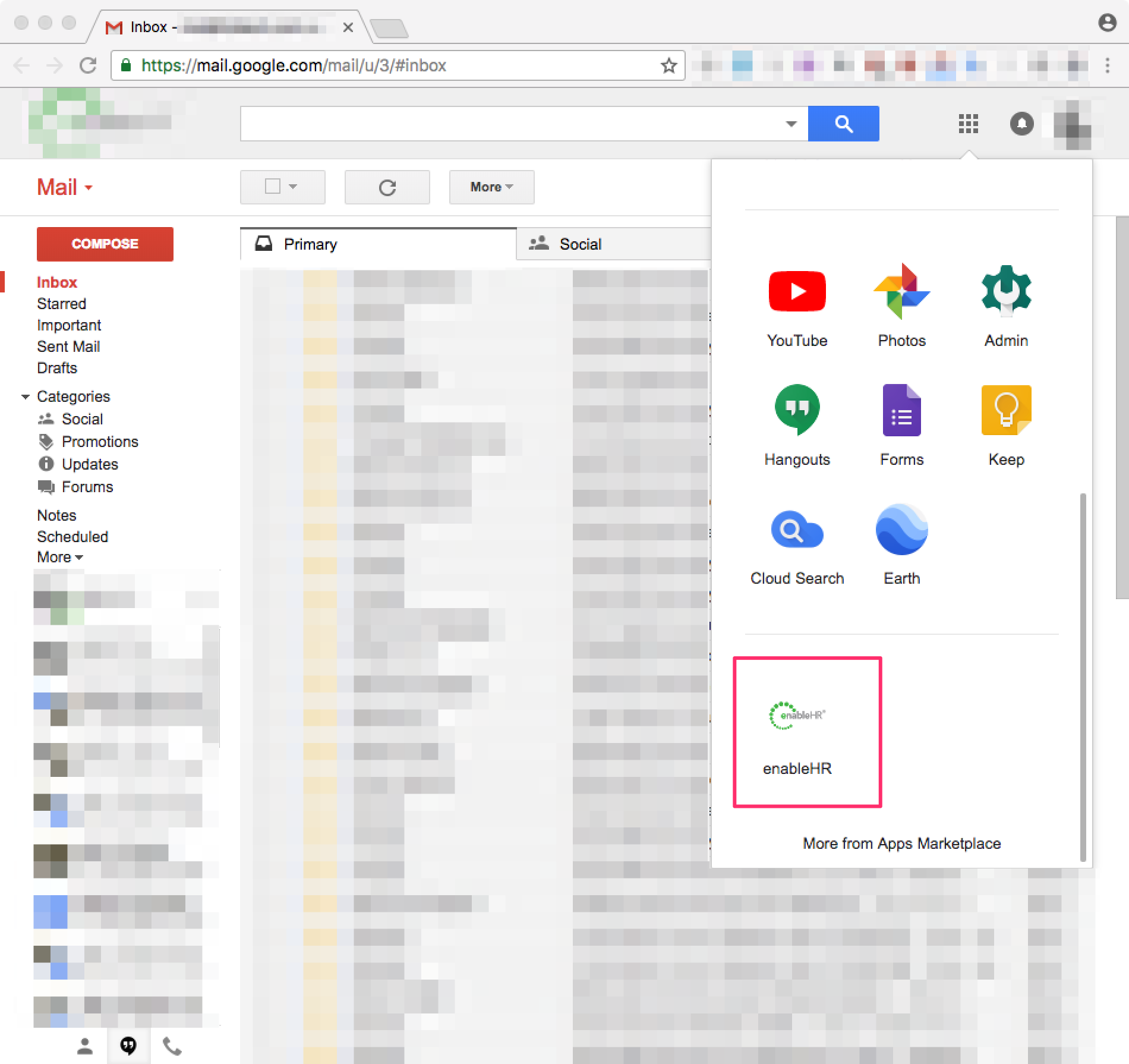
Task: Click the Compose button
Action: (x=105, y=244)
